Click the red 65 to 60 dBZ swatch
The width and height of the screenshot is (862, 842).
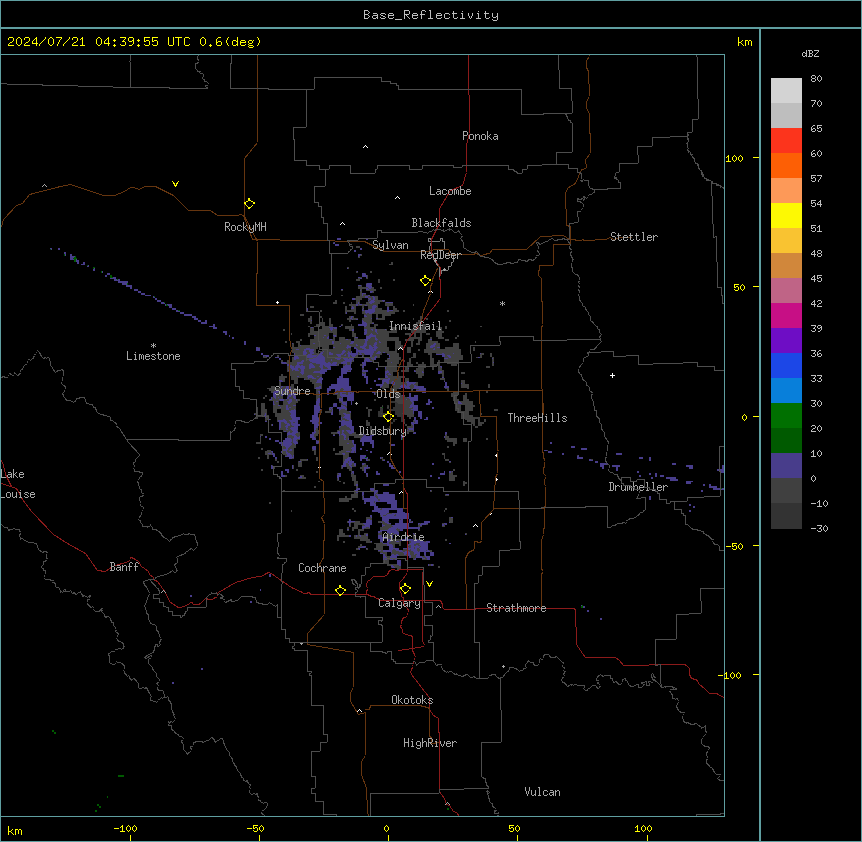point(786,141)
